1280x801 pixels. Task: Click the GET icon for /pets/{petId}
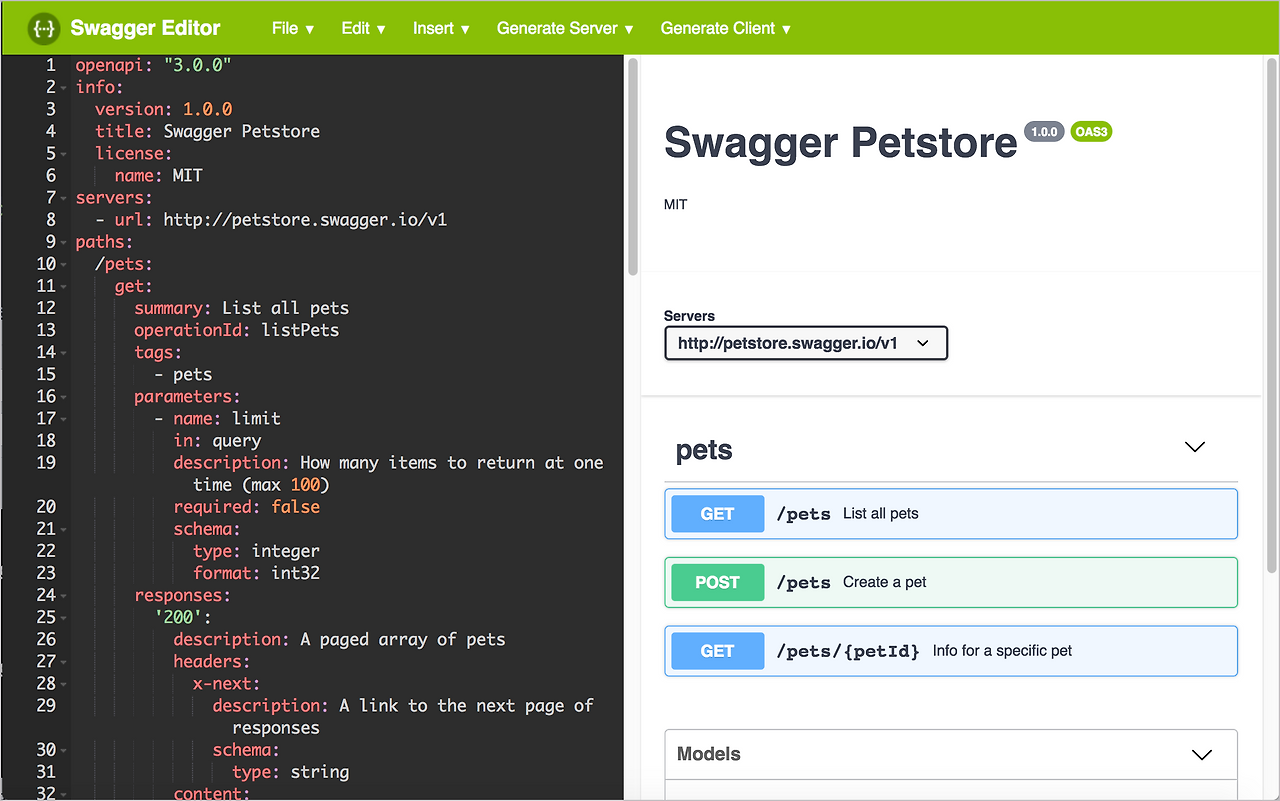pos(717,650)
